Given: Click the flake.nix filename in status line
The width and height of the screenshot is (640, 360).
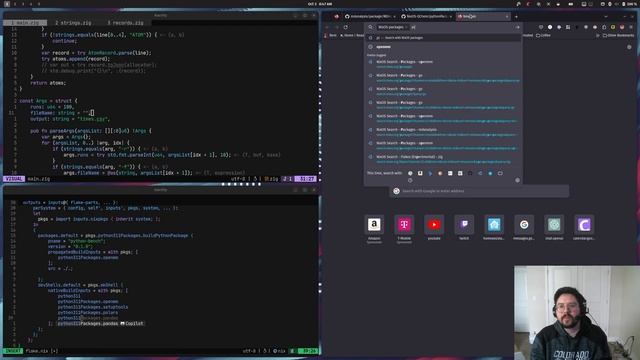Looking at the screenshot, I should 42,351.
